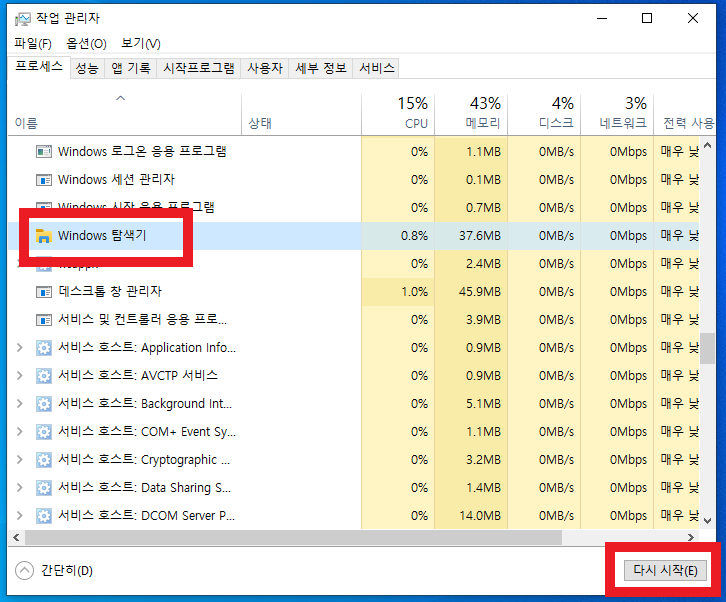Open the 보기(V) menu
Screen dimensions: 726x602
[x=141, y=44]
